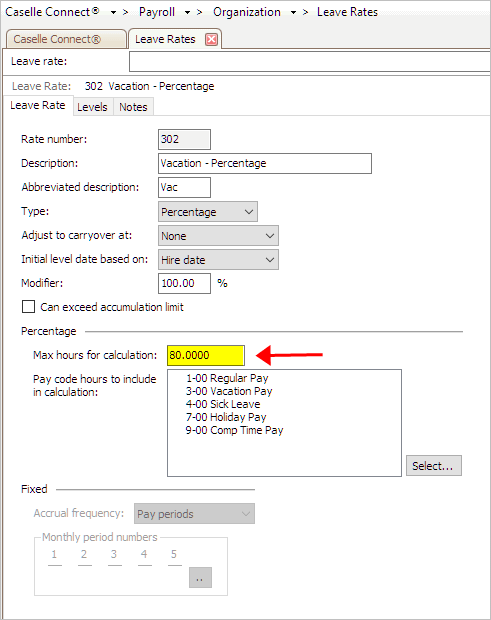Close the Leave Rates tab
491x620 pixels.
click(212, 39)
